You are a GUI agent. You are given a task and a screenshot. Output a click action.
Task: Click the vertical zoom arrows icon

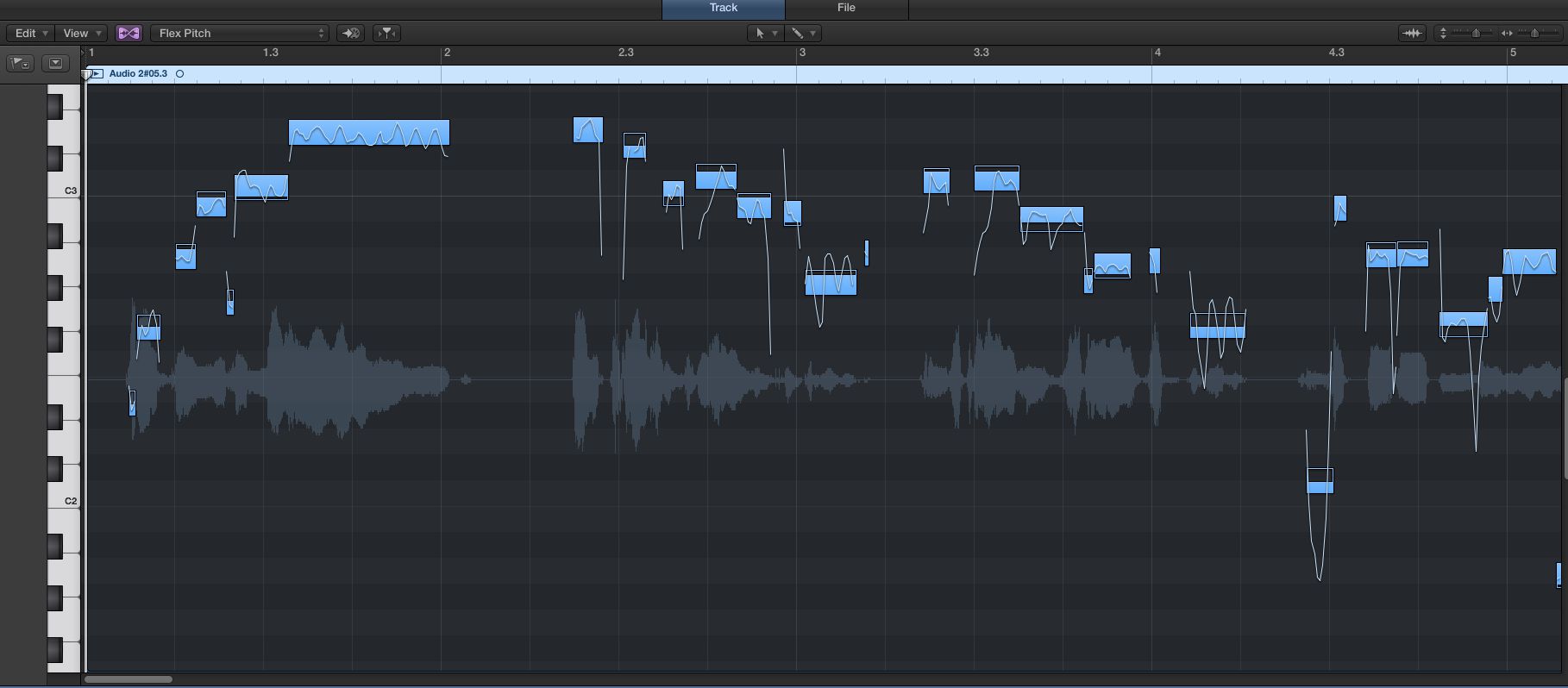click(1443, 33)
